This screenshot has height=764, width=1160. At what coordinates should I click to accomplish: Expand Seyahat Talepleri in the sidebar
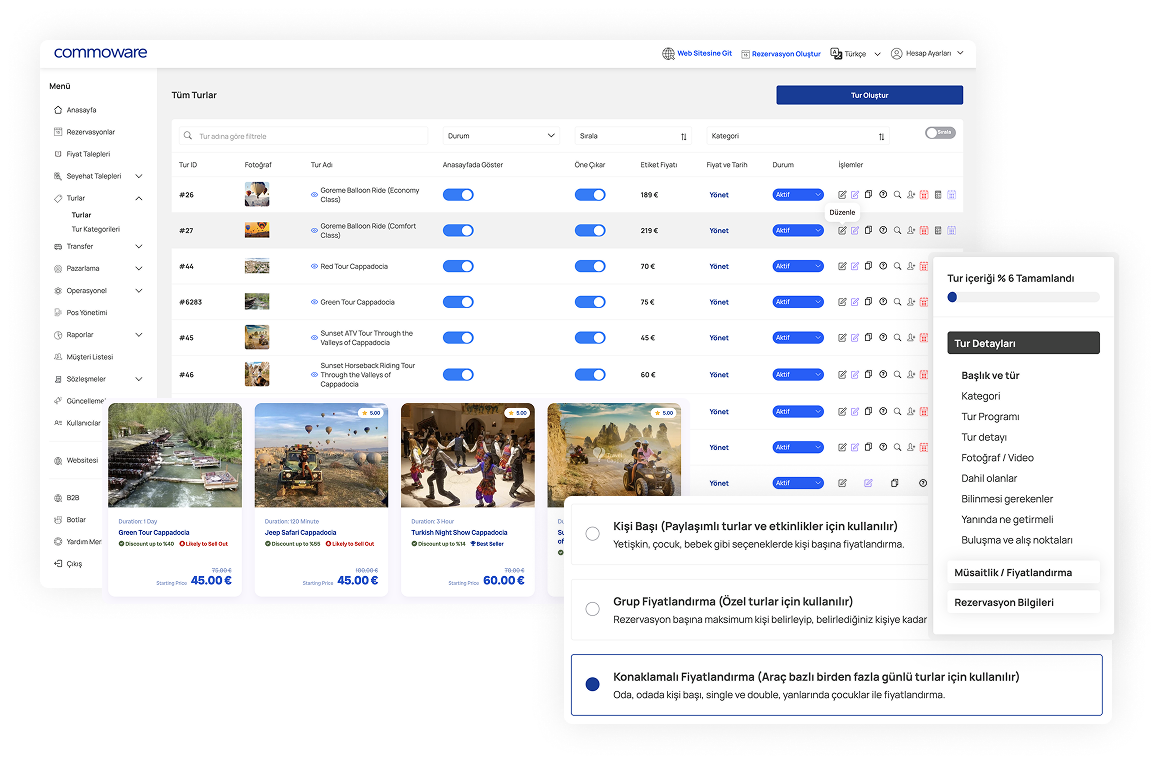coord(138,176)
